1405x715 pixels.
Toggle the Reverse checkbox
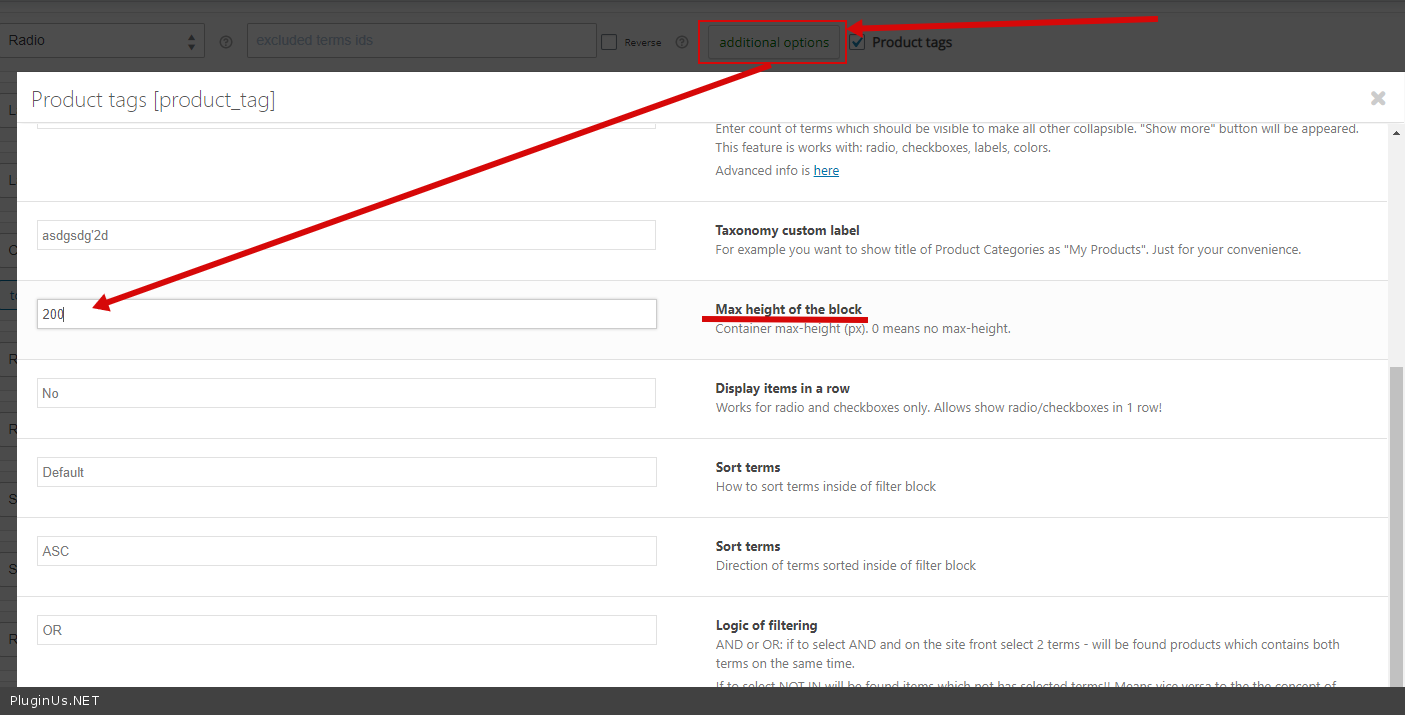point(609,42)
